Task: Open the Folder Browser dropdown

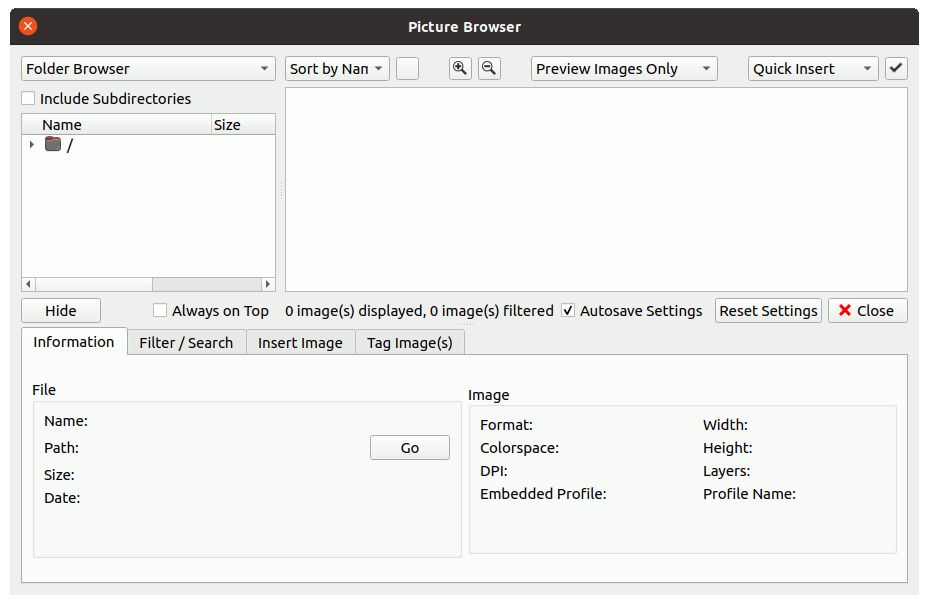Action: pos(148,69)
